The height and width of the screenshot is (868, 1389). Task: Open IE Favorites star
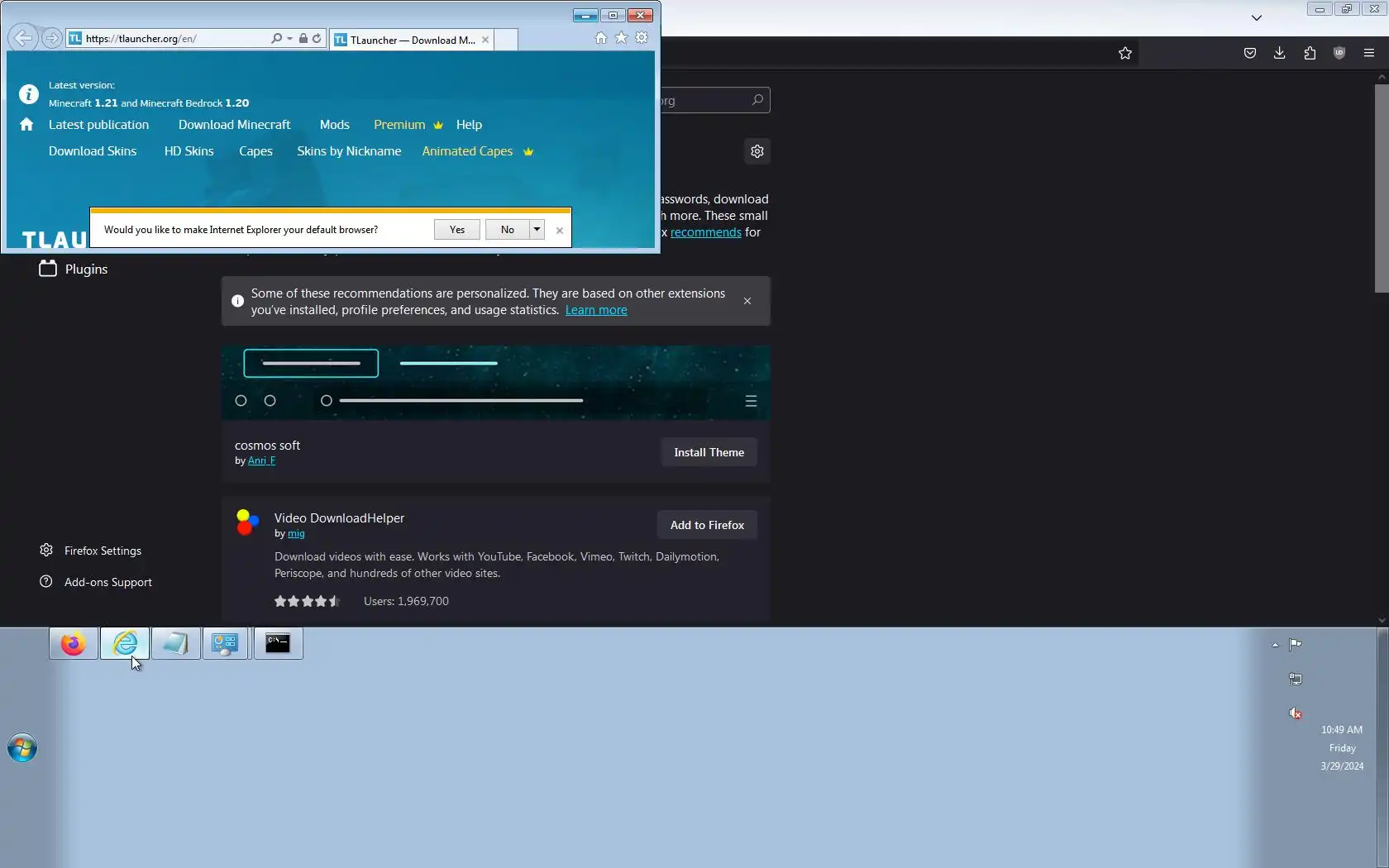(x=621, y=38)
